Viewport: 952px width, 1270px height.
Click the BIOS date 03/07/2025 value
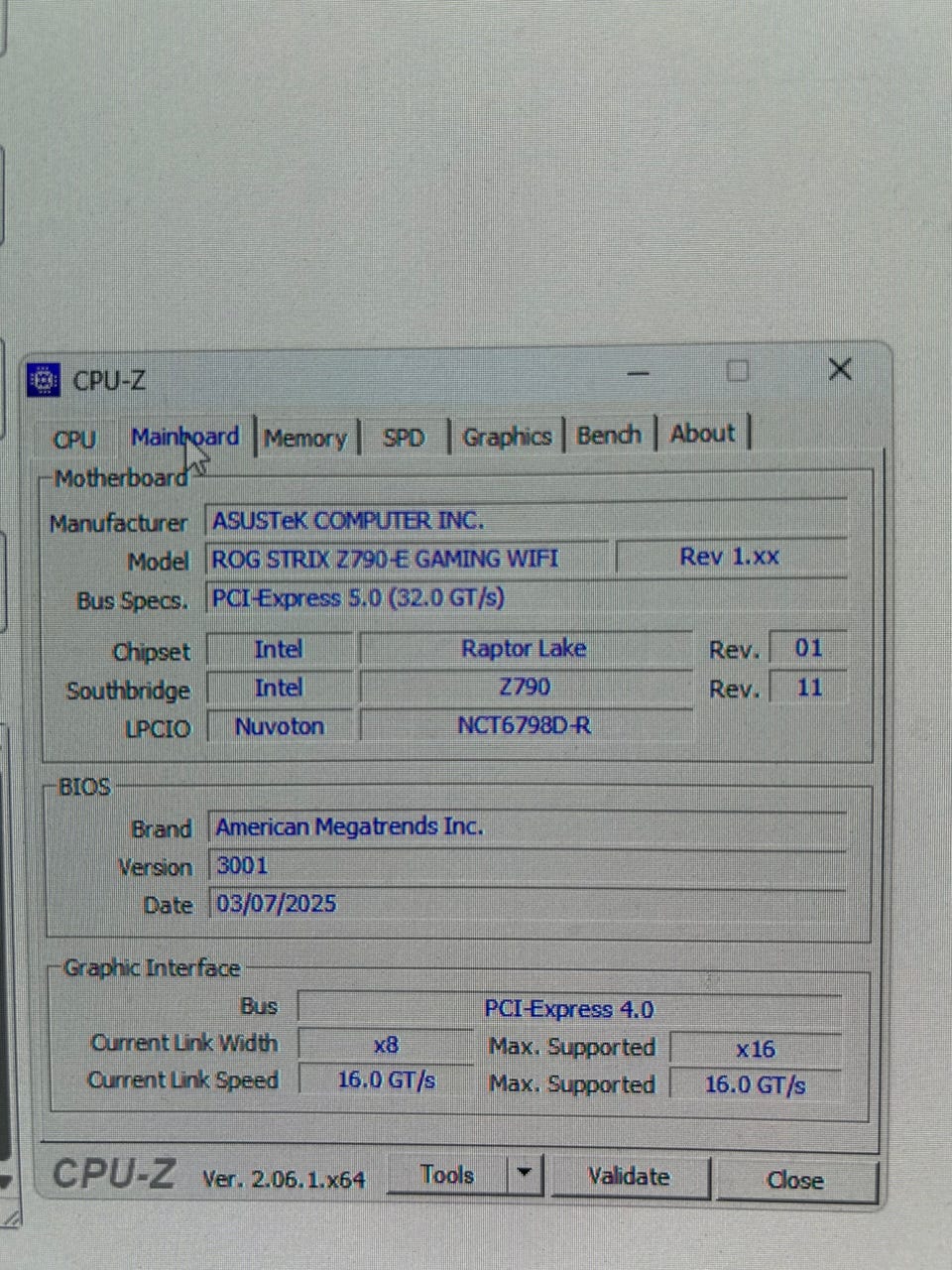click(528, 904)
